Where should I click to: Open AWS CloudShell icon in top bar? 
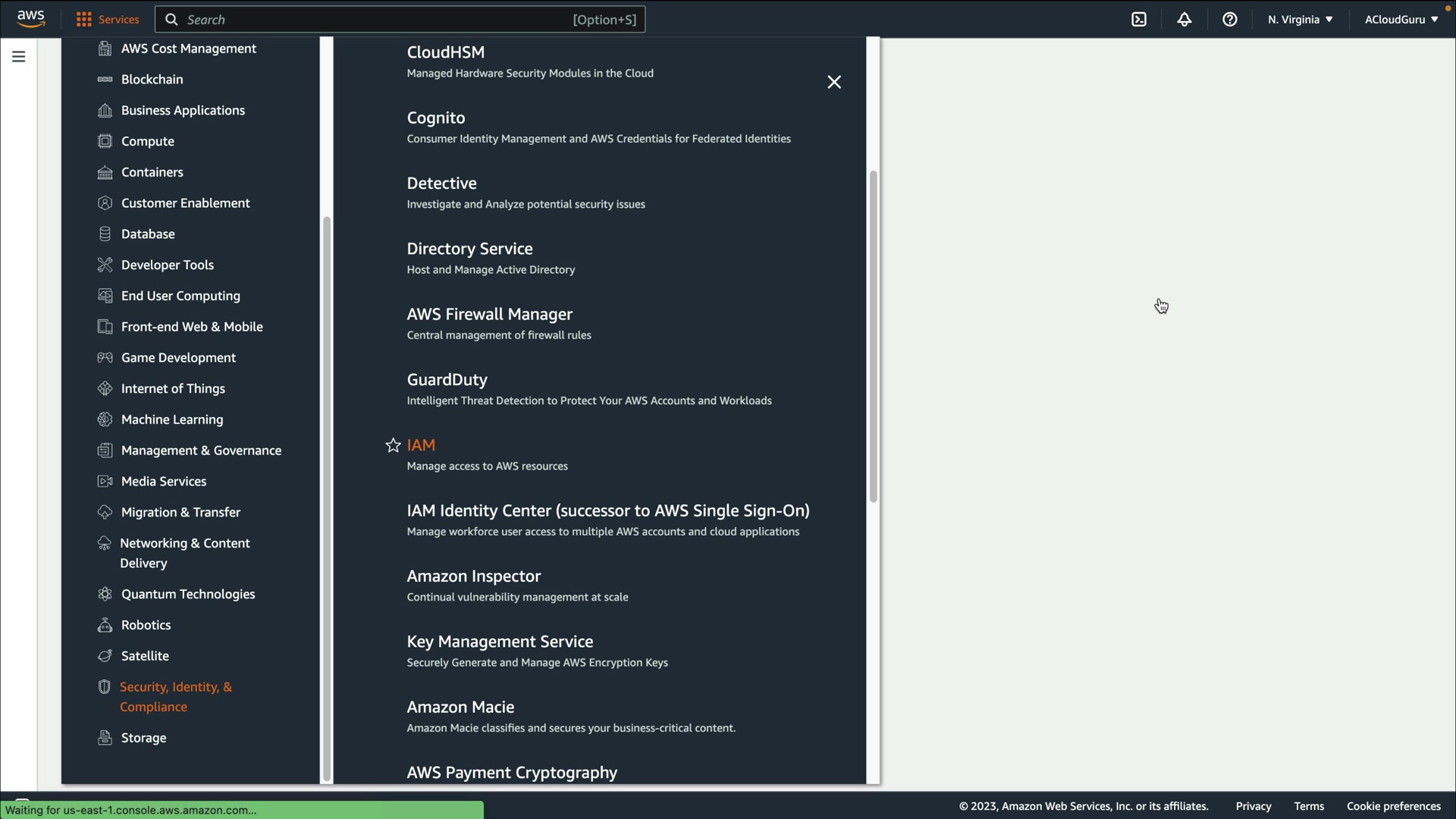tap(1139, 20)
